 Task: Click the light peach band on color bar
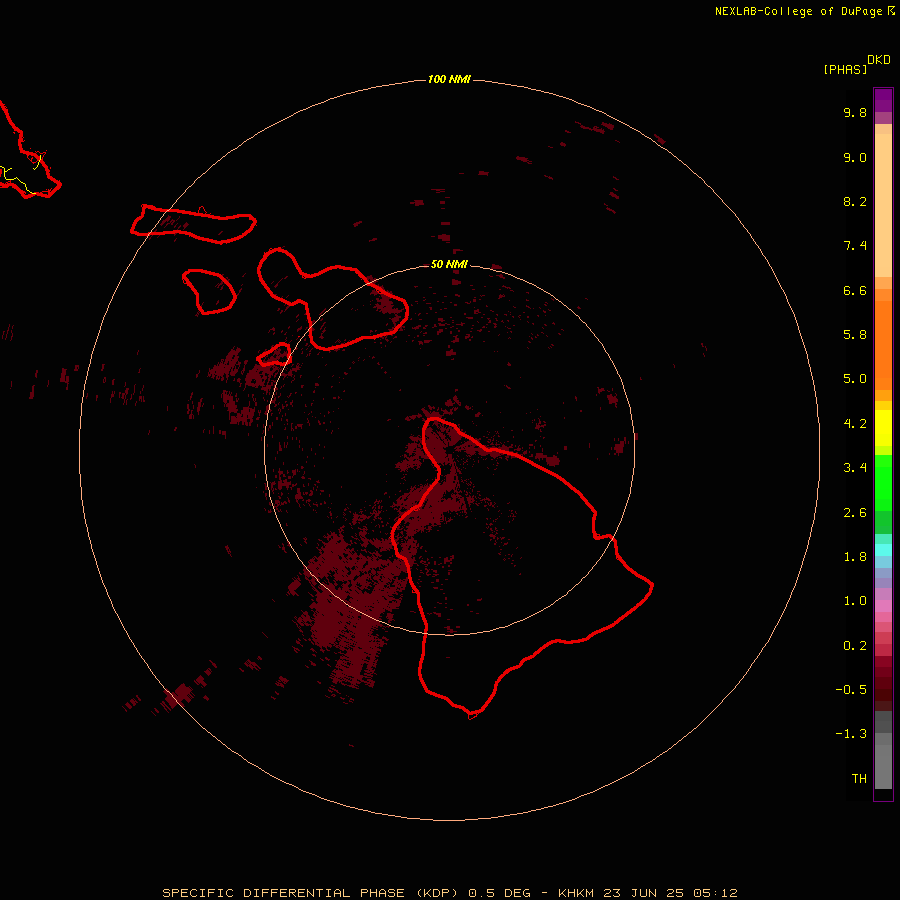click(x=883, y=205)
